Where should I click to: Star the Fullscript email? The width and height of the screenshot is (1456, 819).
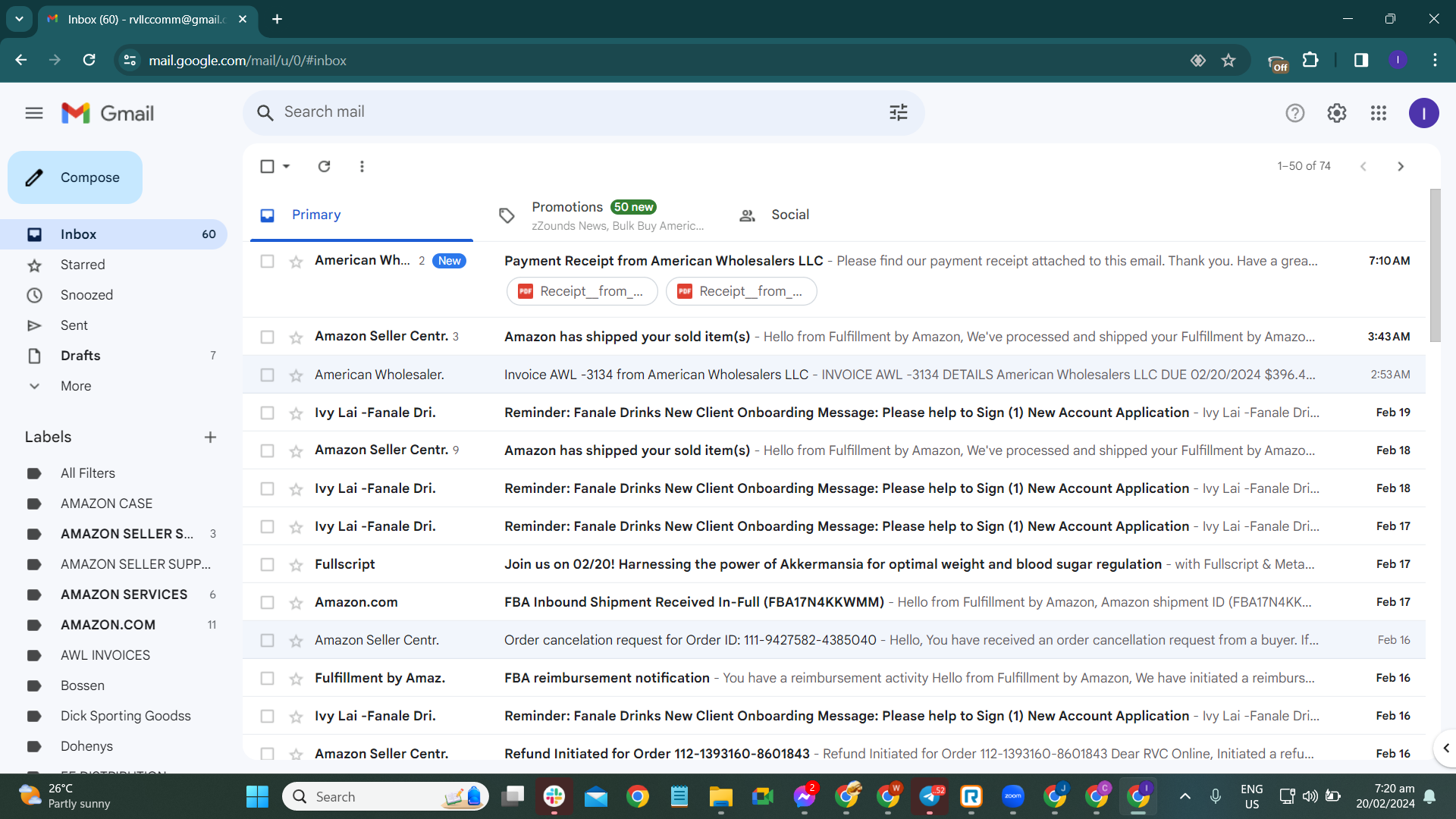[x=296, y=565]
